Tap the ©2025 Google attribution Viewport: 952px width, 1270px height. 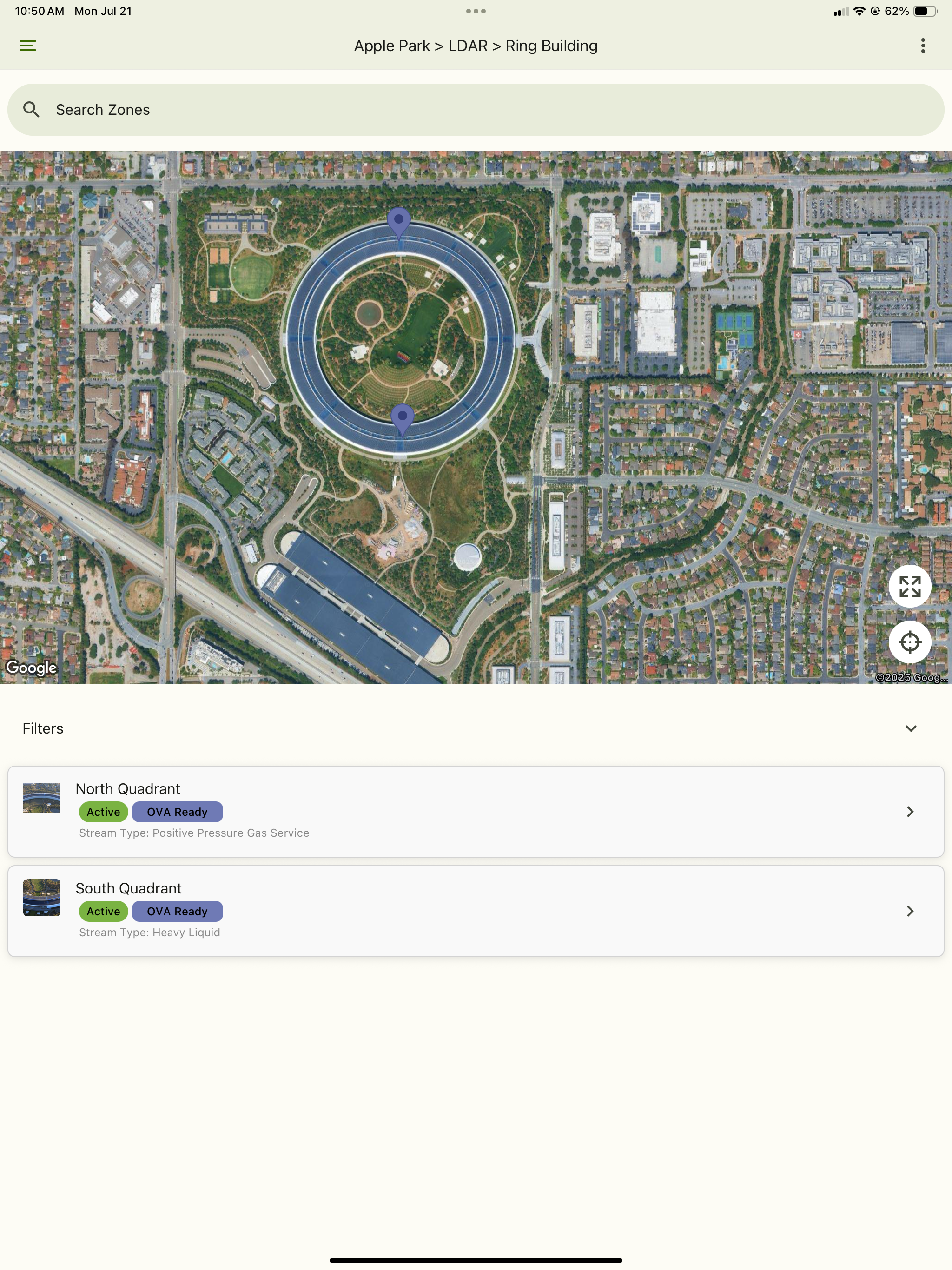coord(911,677)
